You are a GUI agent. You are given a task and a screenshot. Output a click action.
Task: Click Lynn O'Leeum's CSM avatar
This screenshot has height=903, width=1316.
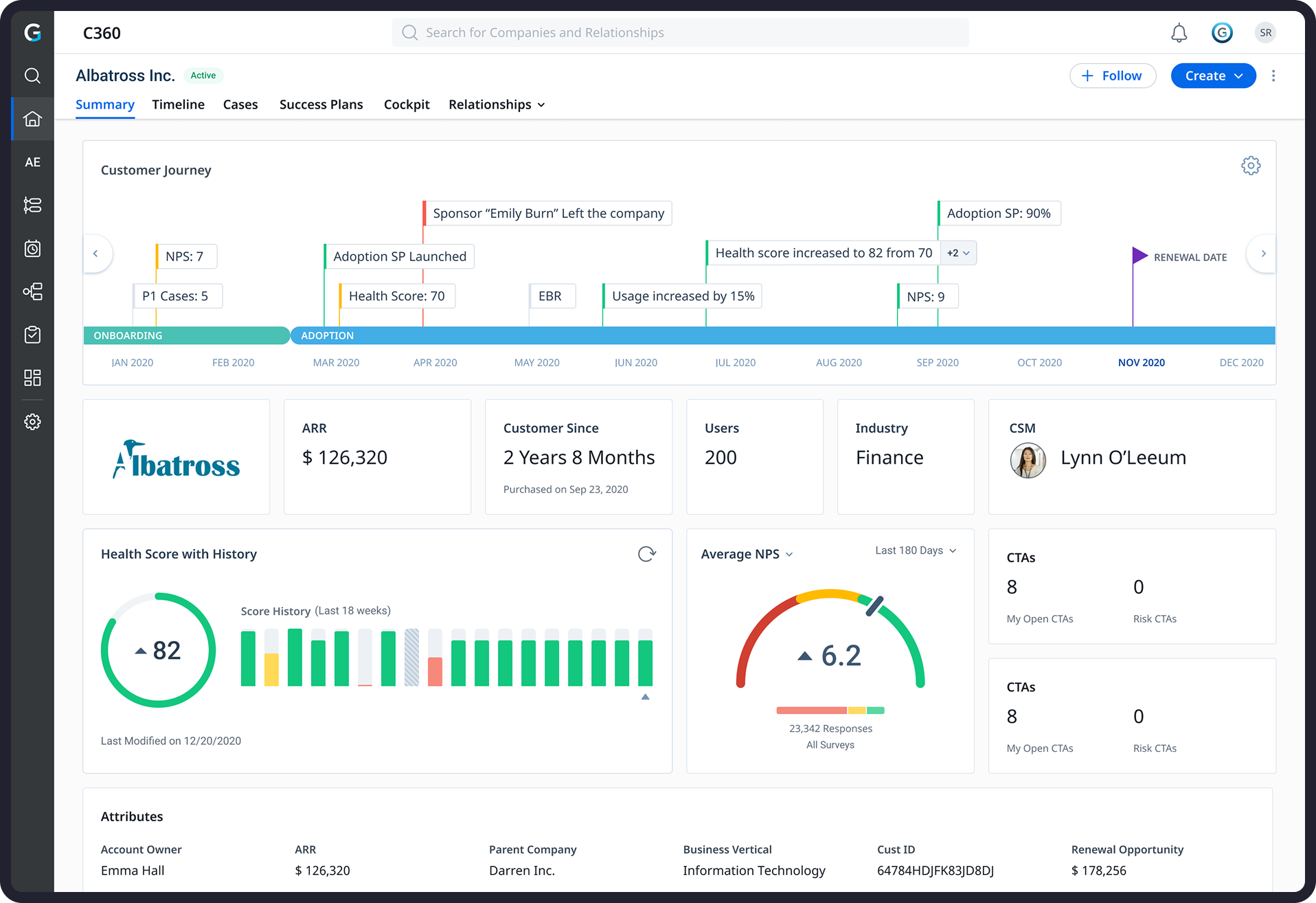[1028, 460]
